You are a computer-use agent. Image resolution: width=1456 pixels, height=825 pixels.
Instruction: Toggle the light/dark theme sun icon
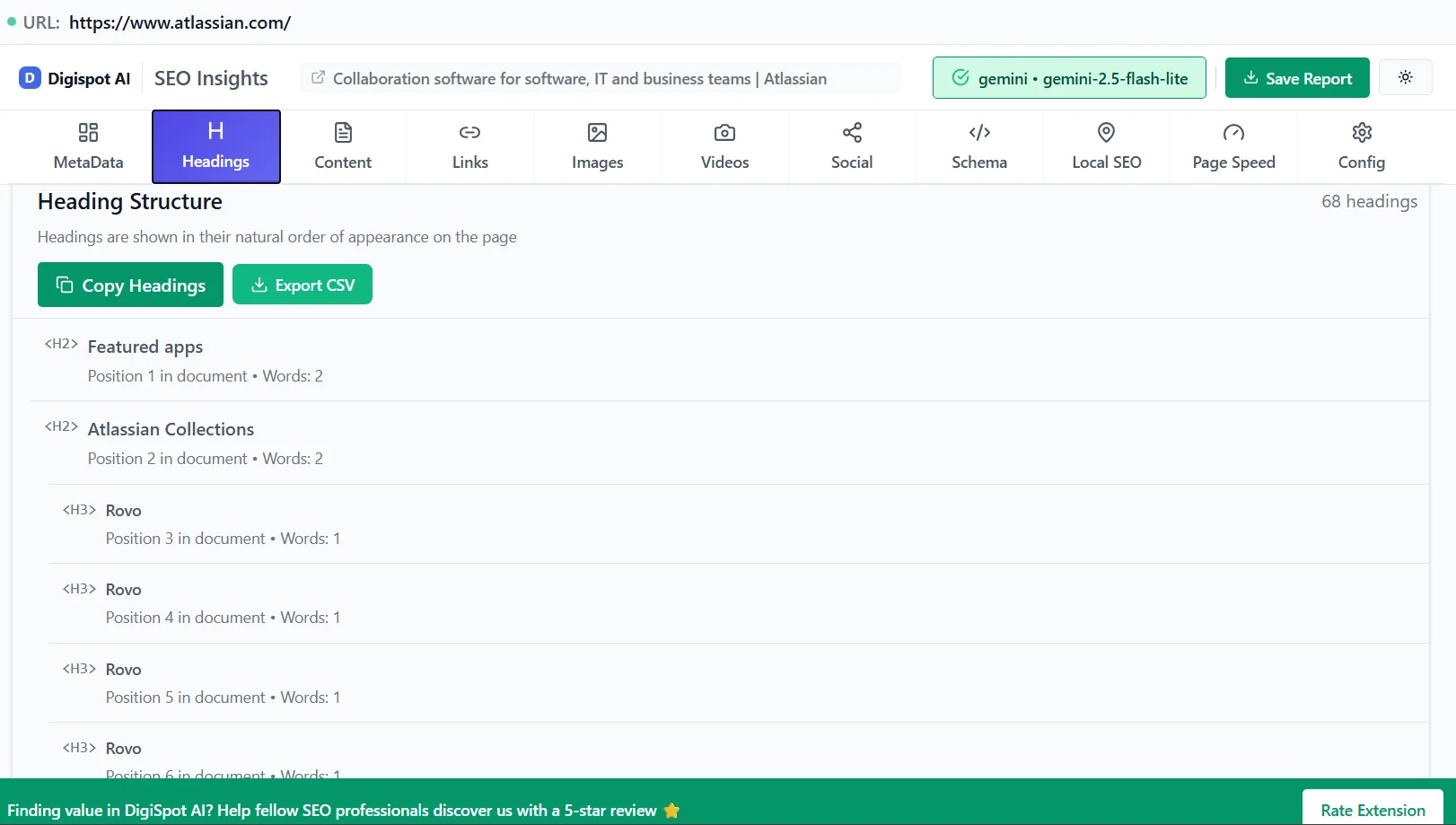(x=1405, y=77)
